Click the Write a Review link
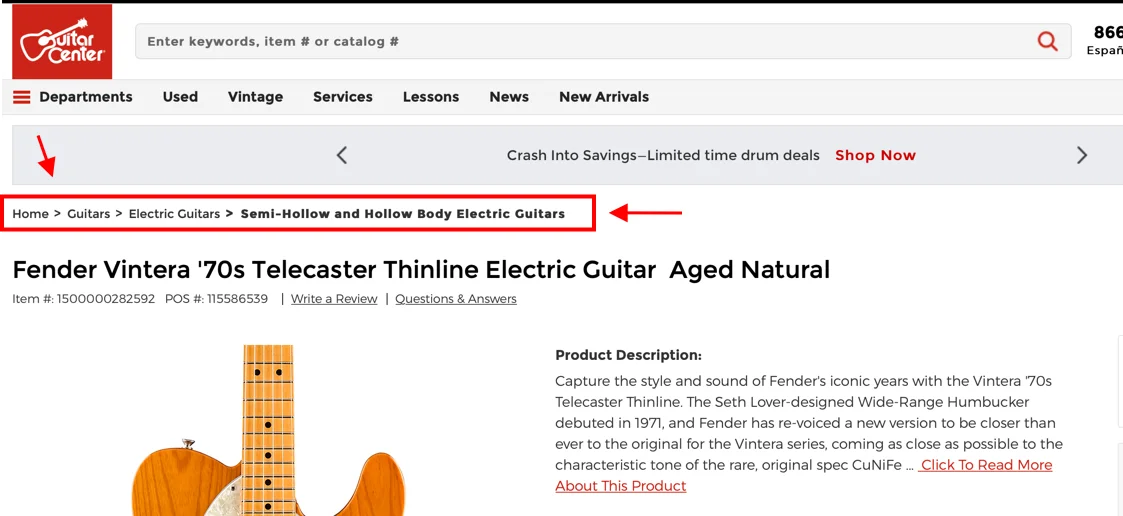Viewport: 1123px width, 516px height. [x=334, y=299]
